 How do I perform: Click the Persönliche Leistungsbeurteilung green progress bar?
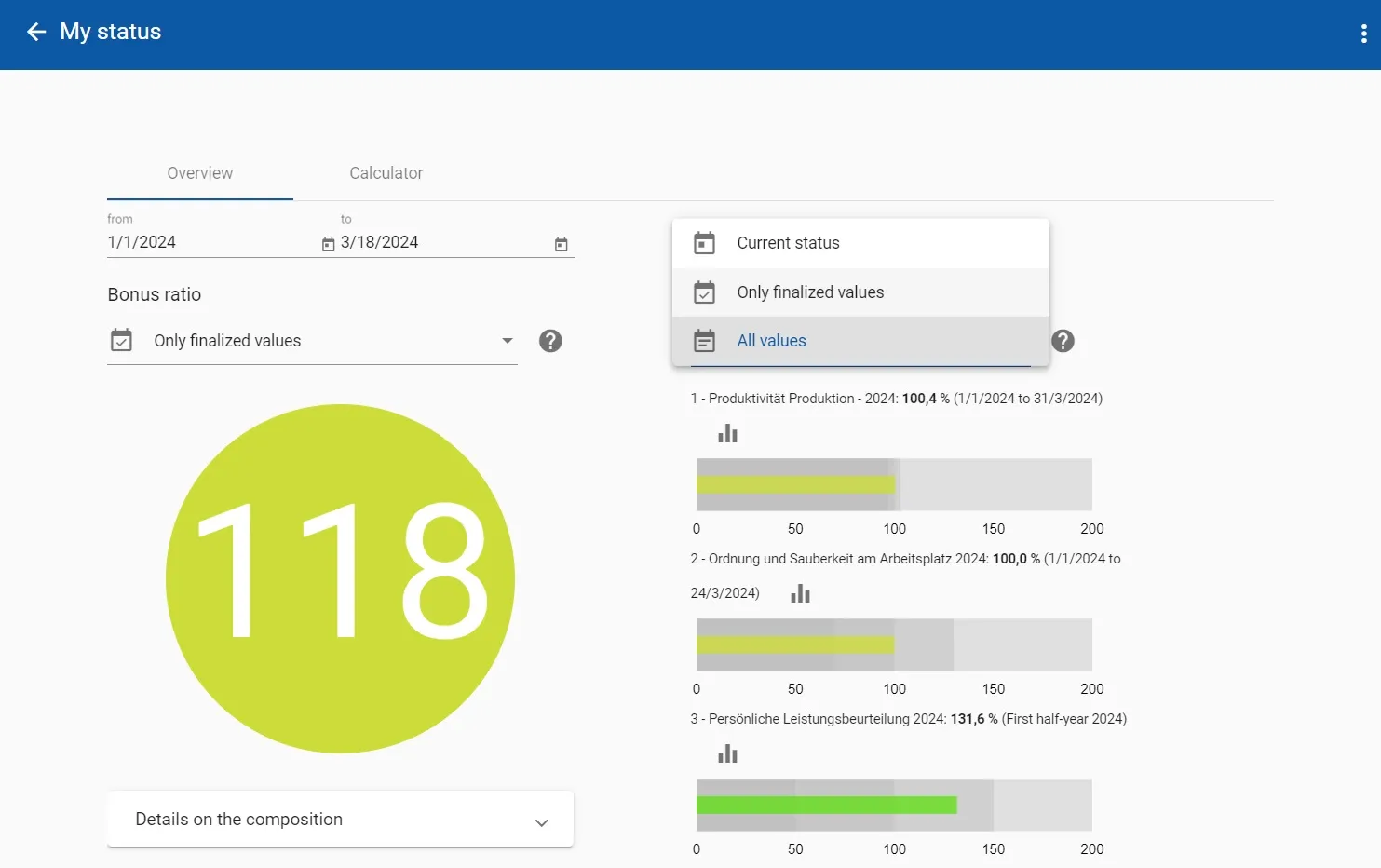(826, 805)
